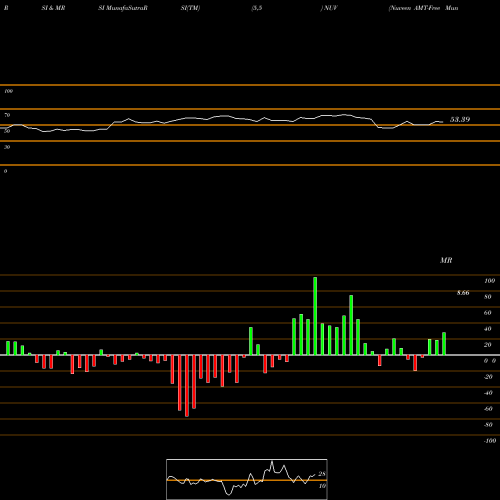This screenshot has width=500, height=500.
Task: Click the deepest red MR histogram bar
Action: 187,386
